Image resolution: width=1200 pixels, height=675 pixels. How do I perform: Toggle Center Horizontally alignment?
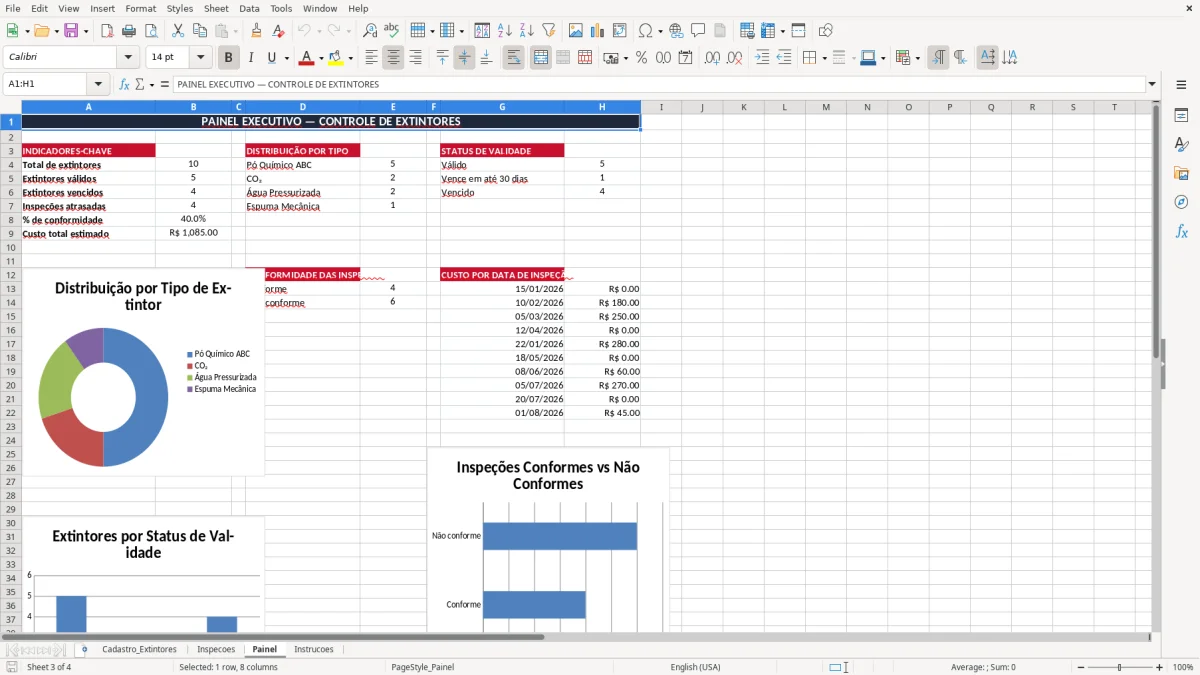coord(393,58)
